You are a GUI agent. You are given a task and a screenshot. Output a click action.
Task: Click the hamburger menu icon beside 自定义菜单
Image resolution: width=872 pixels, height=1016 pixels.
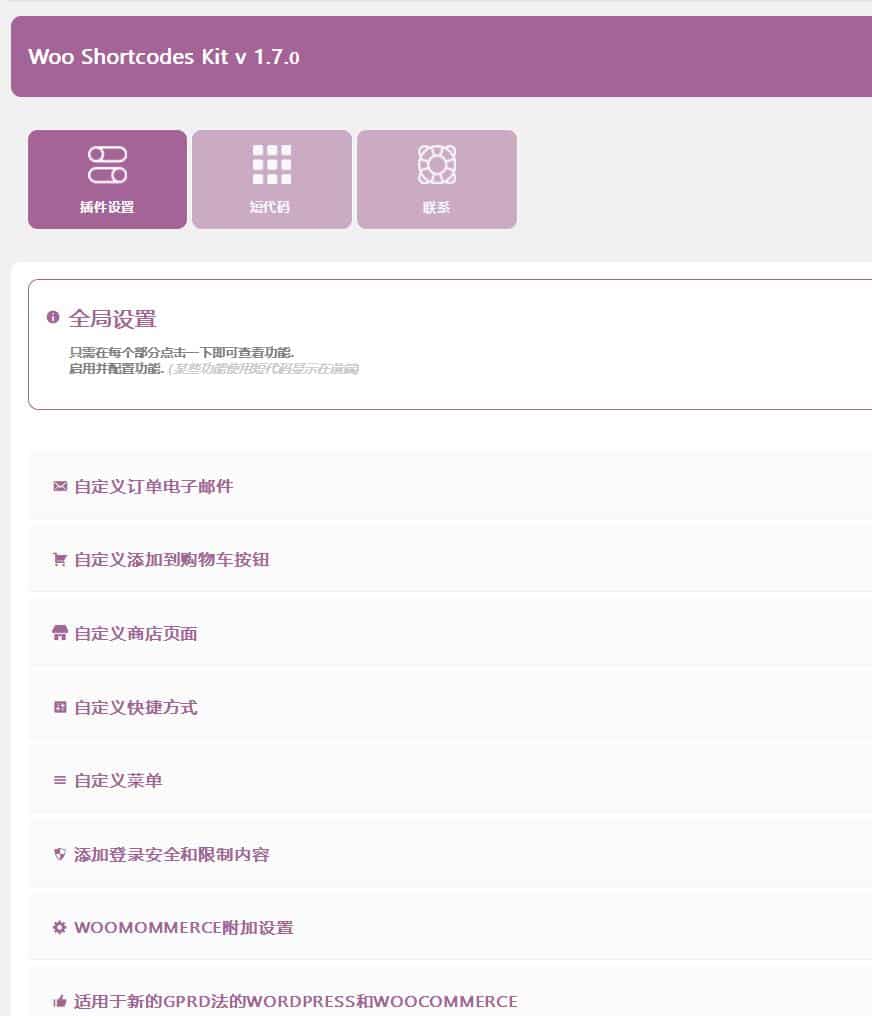point(60,781)
